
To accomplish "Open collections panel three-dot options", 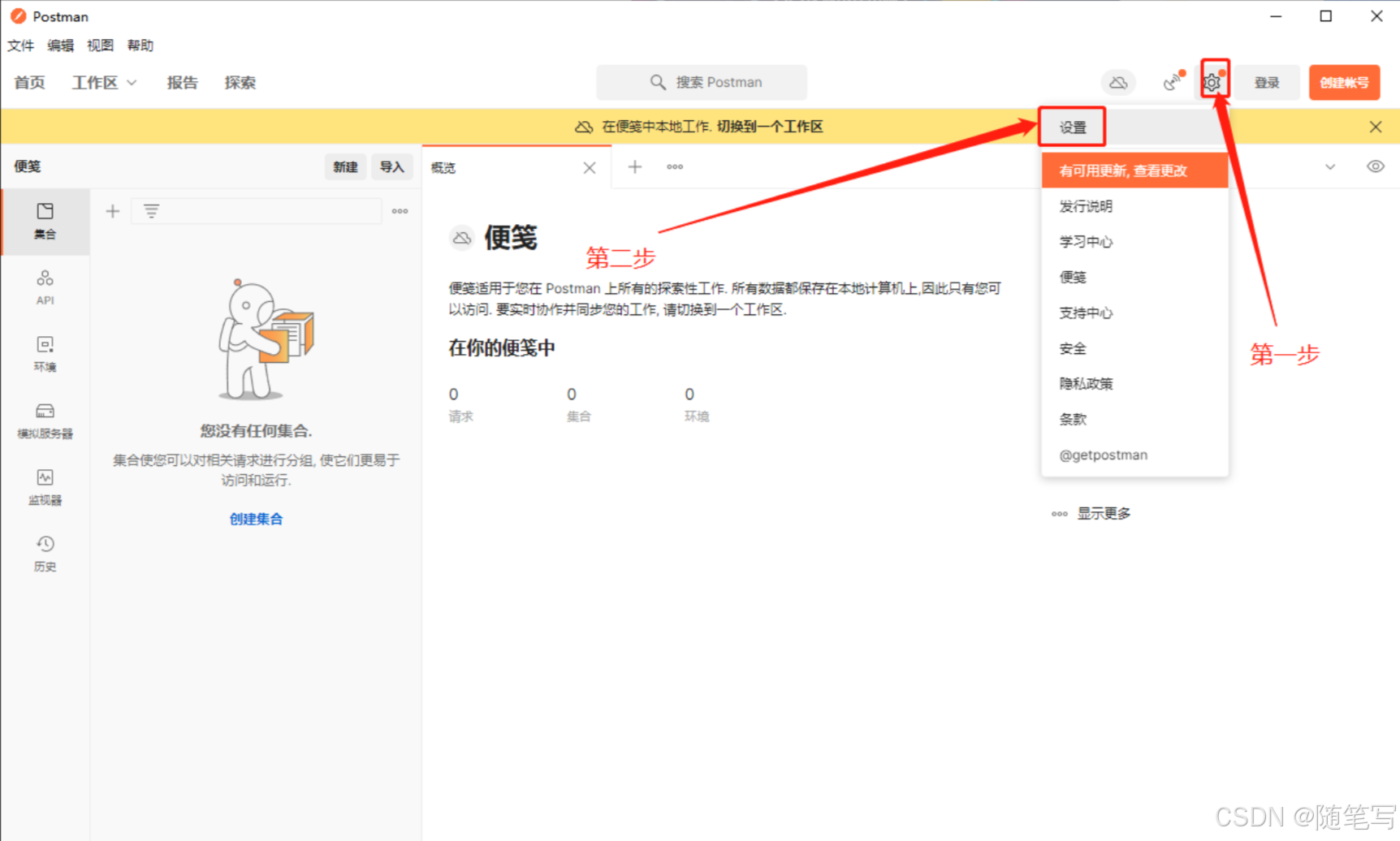I will click(x=400, y=211).
